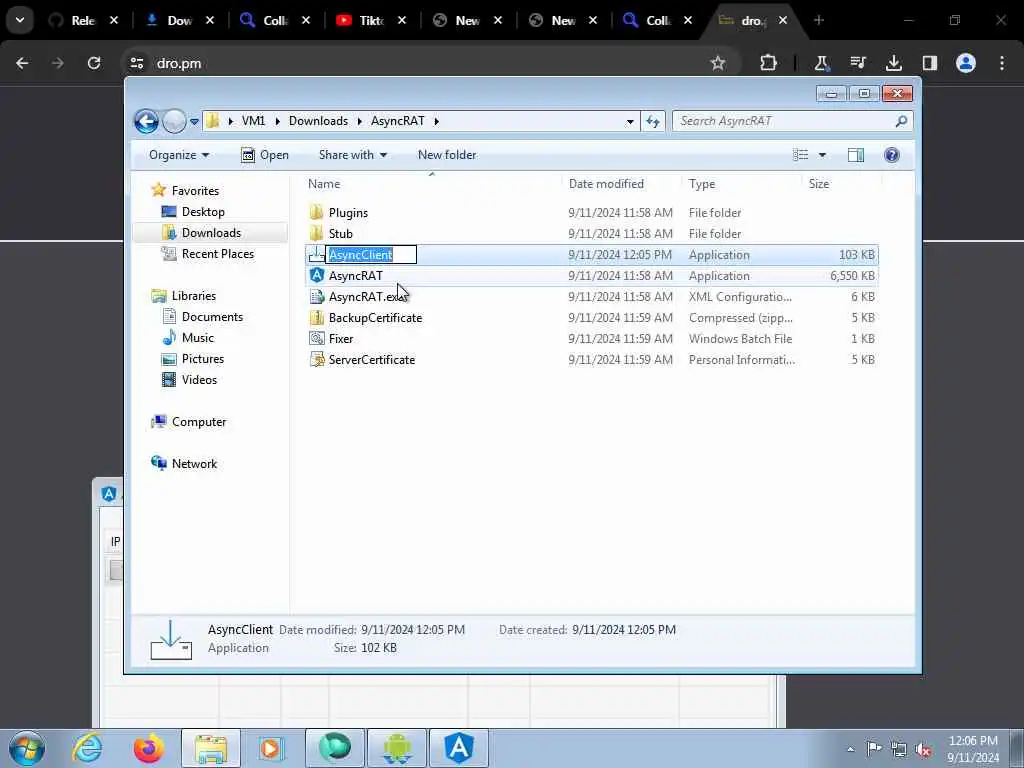The height and width of the screenshot is (768, 1024).
Task: Open Internet Explorer from the taskbar
Action: pos(88,748)
